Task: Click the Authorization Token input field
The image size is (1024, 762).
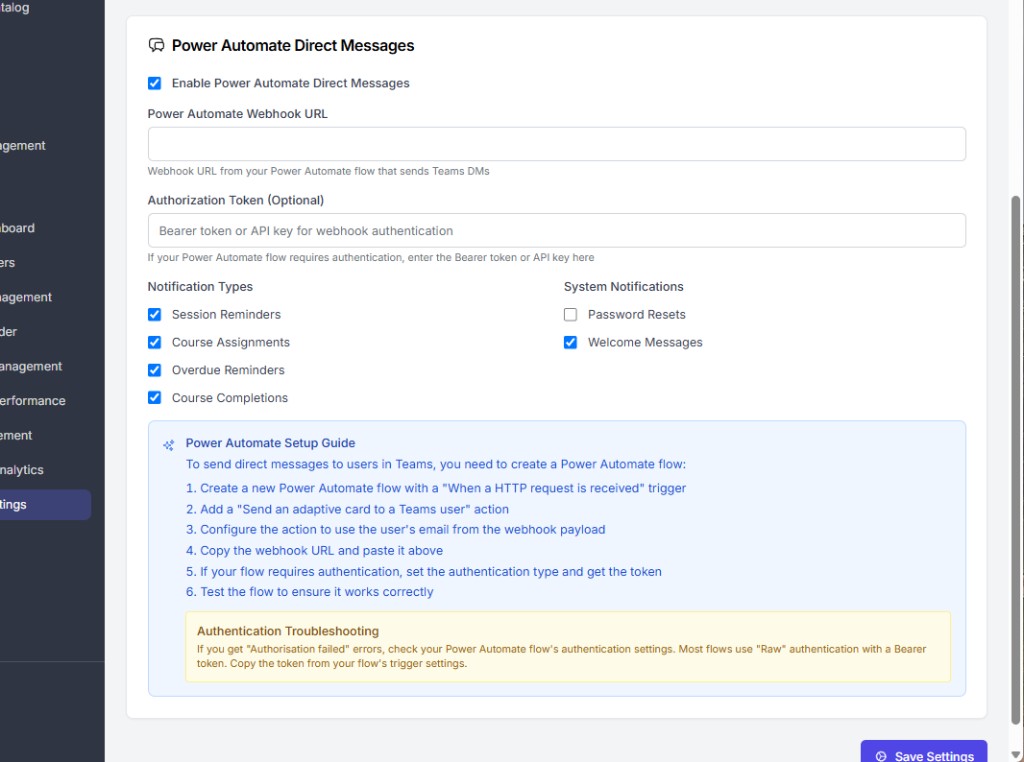Action: click(x=556, y=230)
